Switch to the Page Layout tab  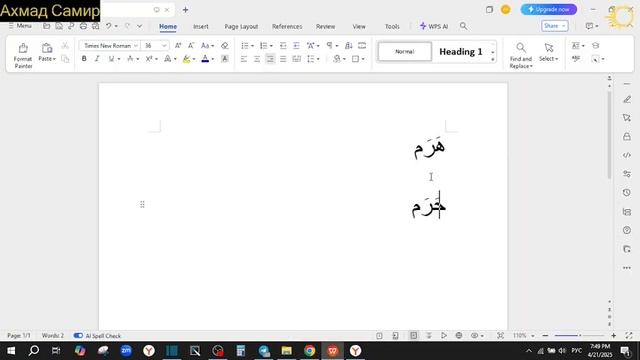[241, 26]
